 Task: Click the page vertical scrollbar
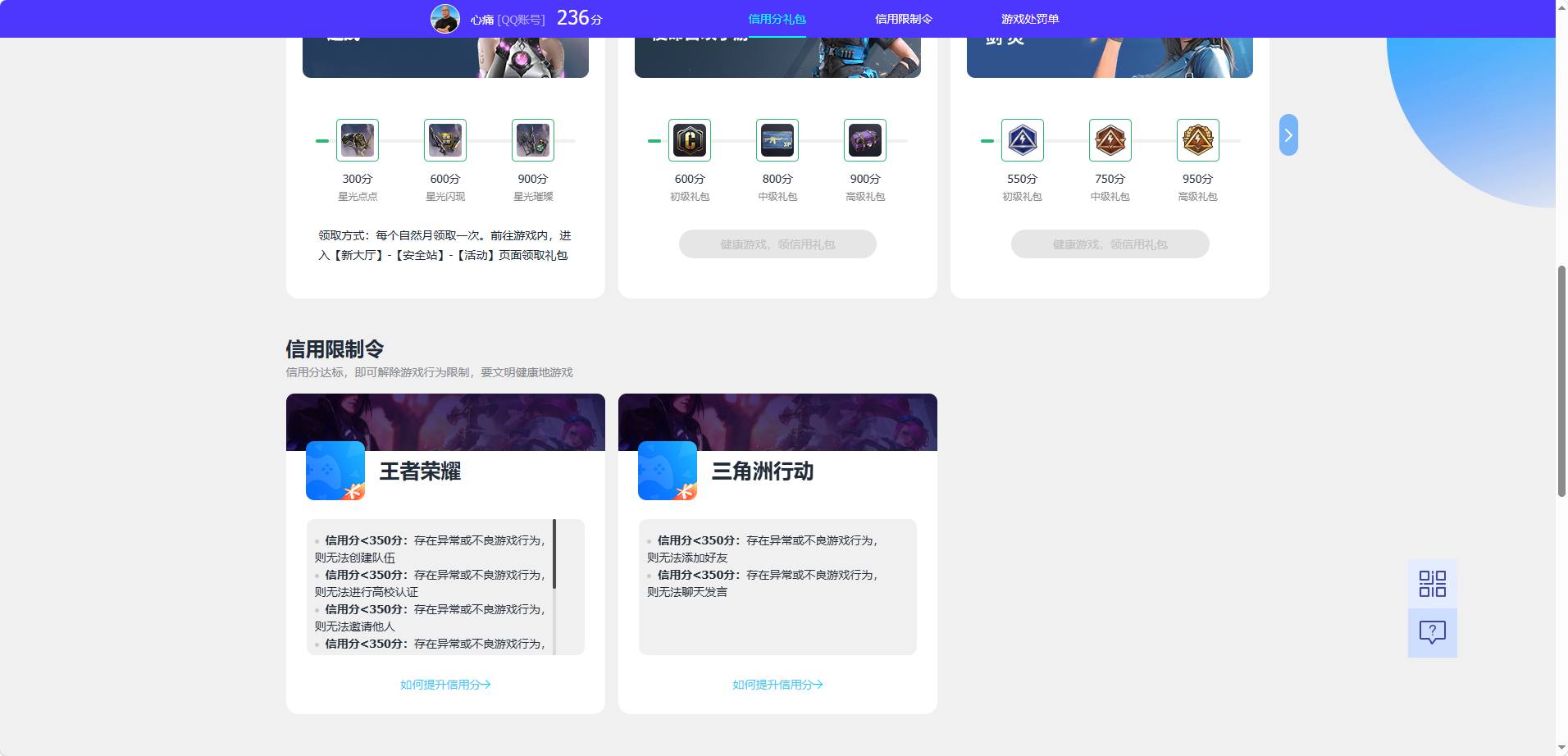click(1561, 381)
